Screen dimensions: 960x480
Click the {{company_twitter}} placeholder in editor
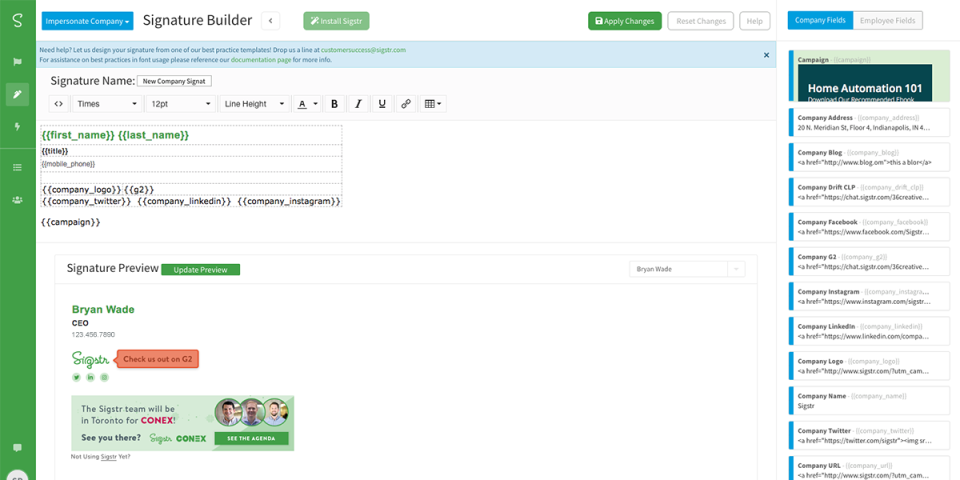click(x=86, y=201)
